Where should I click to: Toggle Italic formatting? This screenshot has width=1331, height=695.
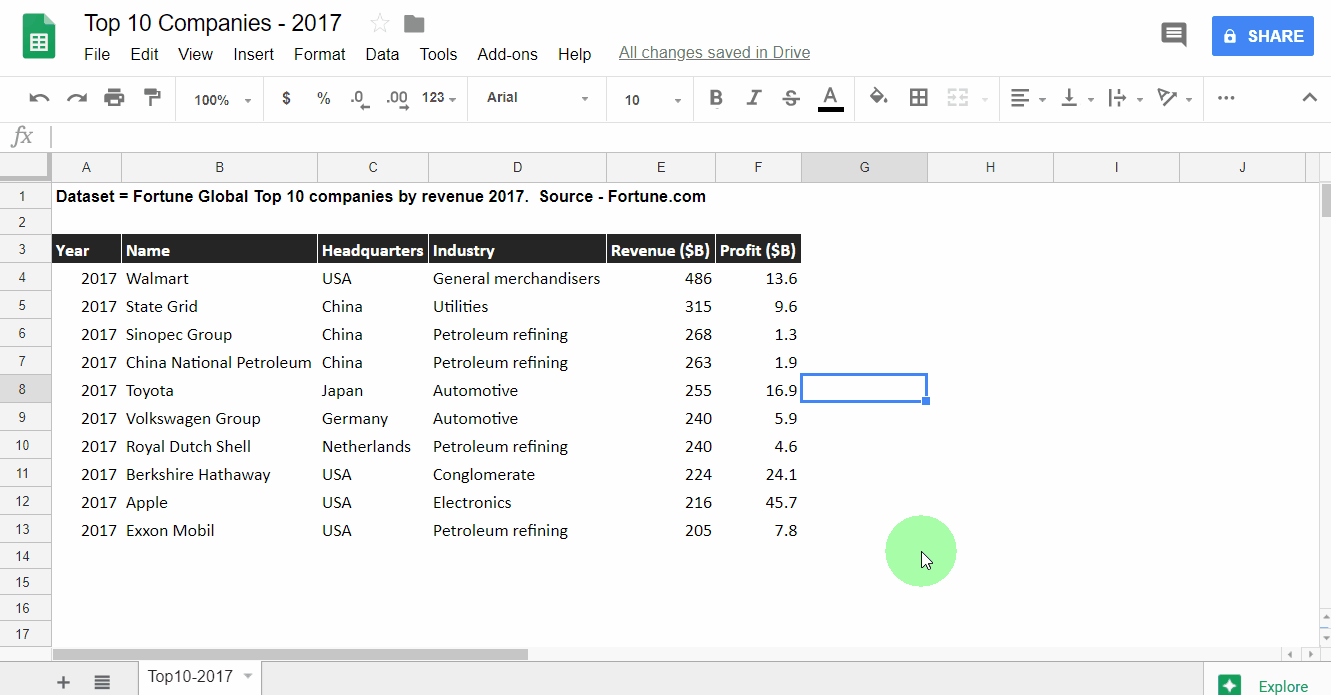754,98
